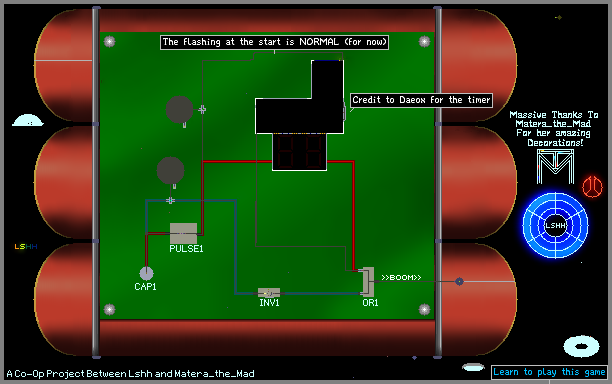The image size is (612, 384).
Task: Click the wire junction near upper button
Action: tap(202, 110)
